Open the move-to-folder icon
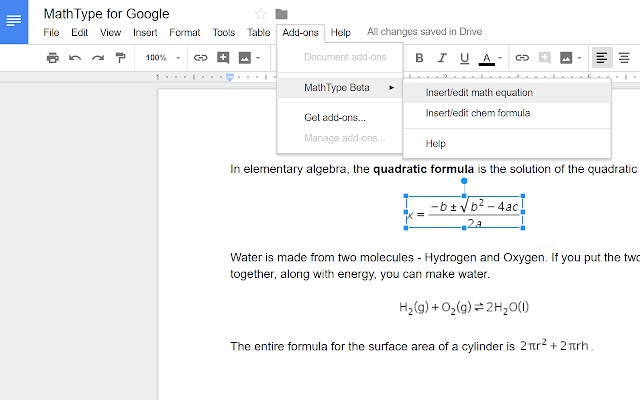Image resolution: width=640 pixels, height=400 pixels. point(282,14)
